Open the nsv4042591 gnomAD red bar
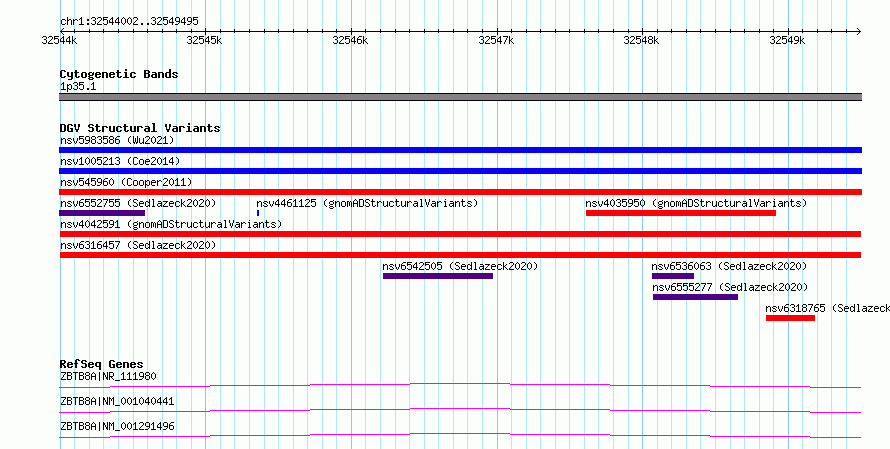Screen dimensions: 890x449 click(460, 234)
